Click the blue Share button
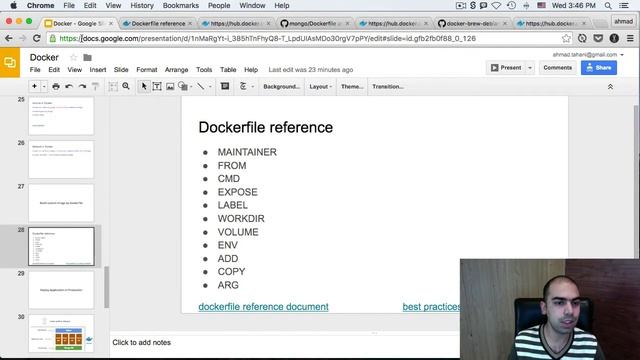 [599, 68]
